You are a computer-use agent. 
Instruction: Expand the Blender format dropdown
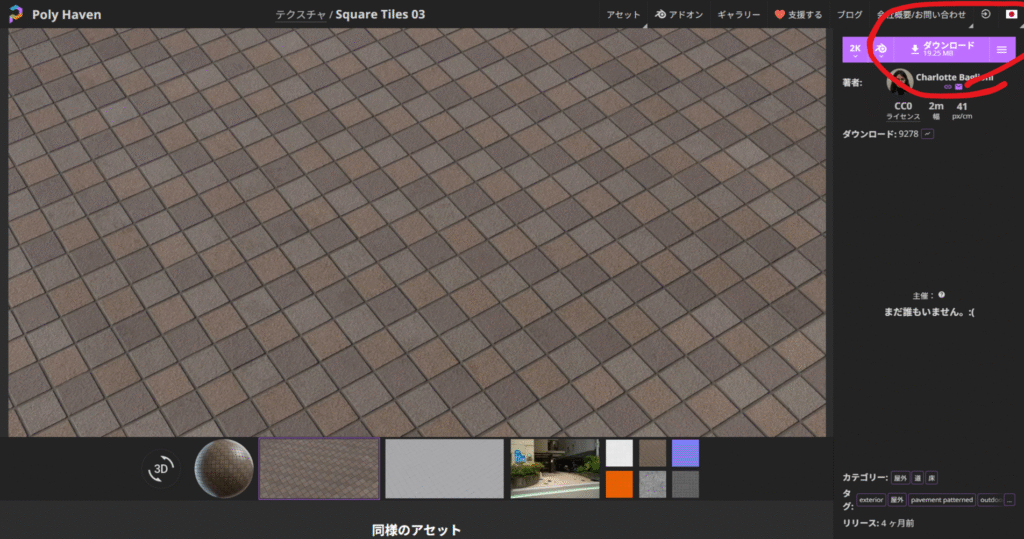click(881, 50)
